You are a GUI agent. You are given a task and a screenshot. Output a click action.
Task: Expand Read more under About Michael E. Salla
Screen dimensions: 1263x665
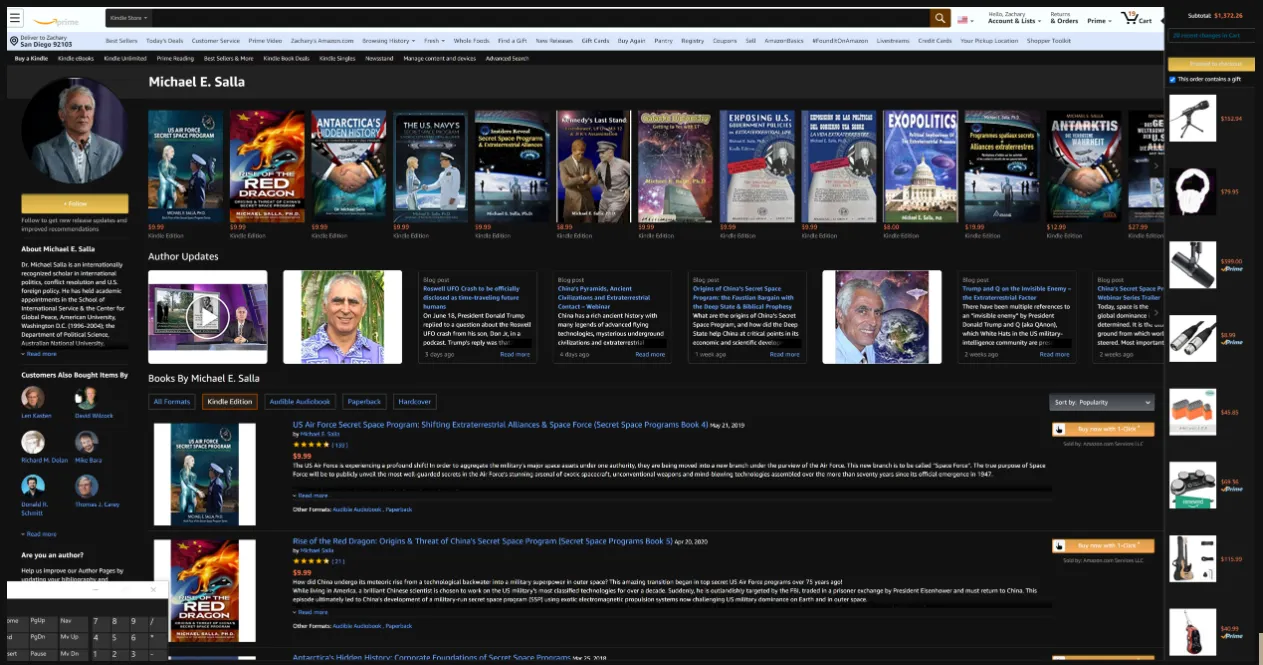[x=39, y=353]
